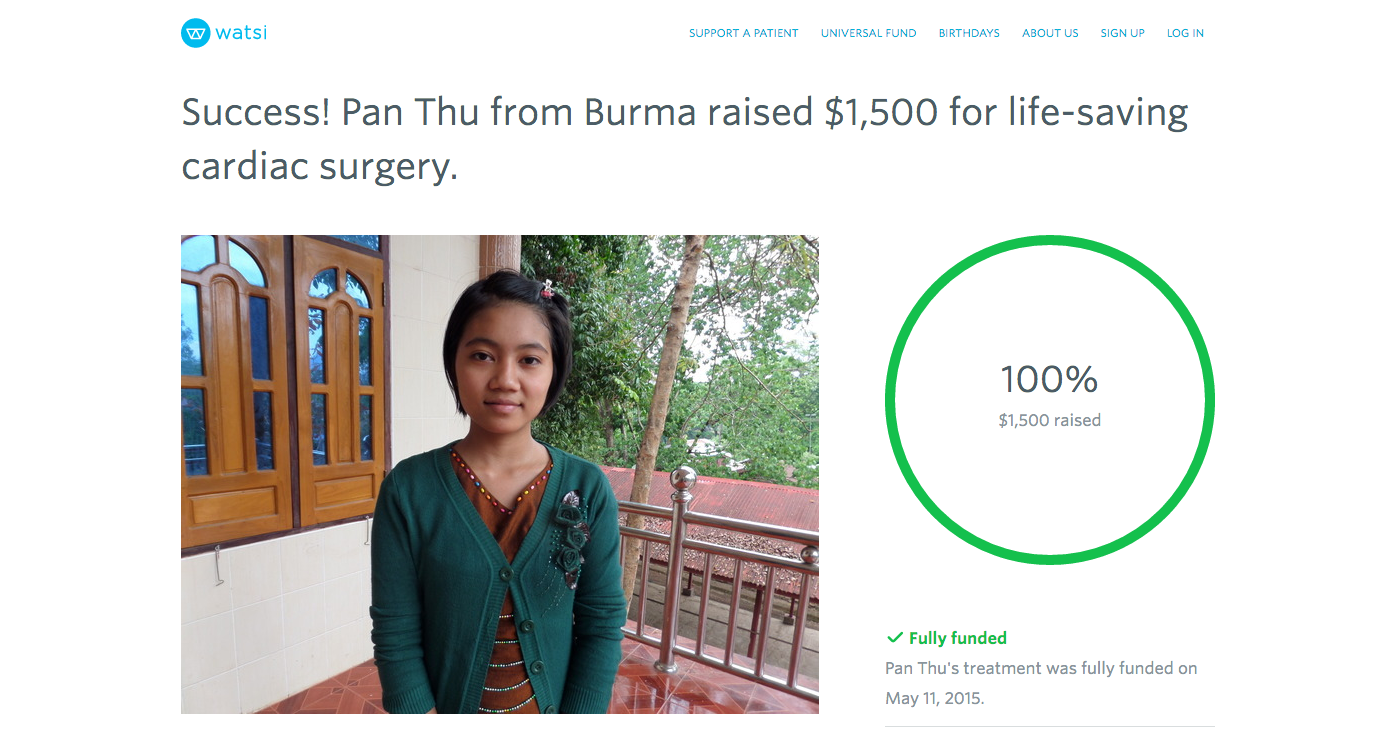Click the green Fully funded label
Image resolution: width=1399 pixels, height=751 pixels.
tap(958, 638)
